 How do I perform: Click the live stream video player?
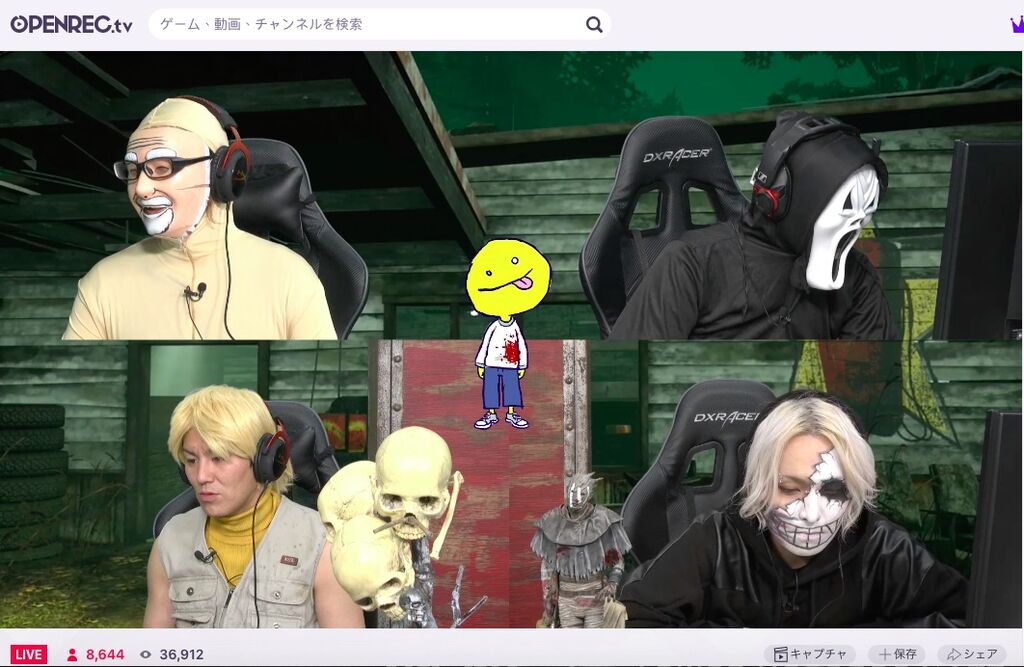tap(511, 340)
